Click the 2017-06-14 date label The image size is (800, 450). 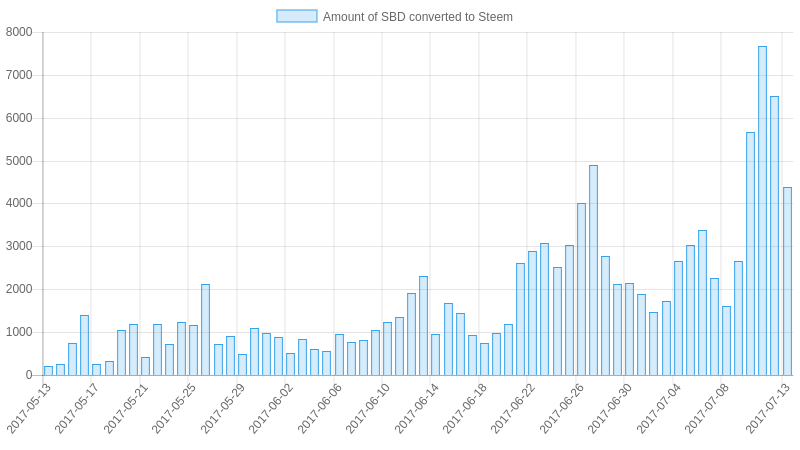tap(417, 409)
